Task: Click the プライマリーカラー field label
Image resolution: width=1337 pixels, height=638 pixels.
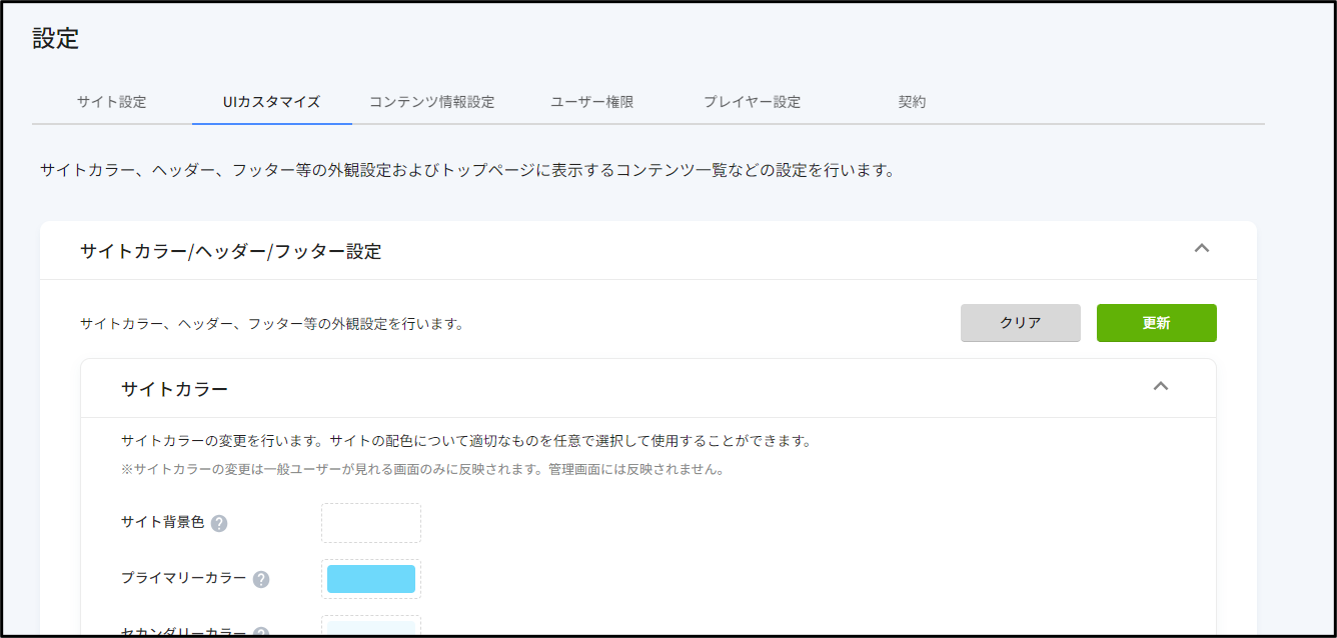Action: click(x=183, y=578)
